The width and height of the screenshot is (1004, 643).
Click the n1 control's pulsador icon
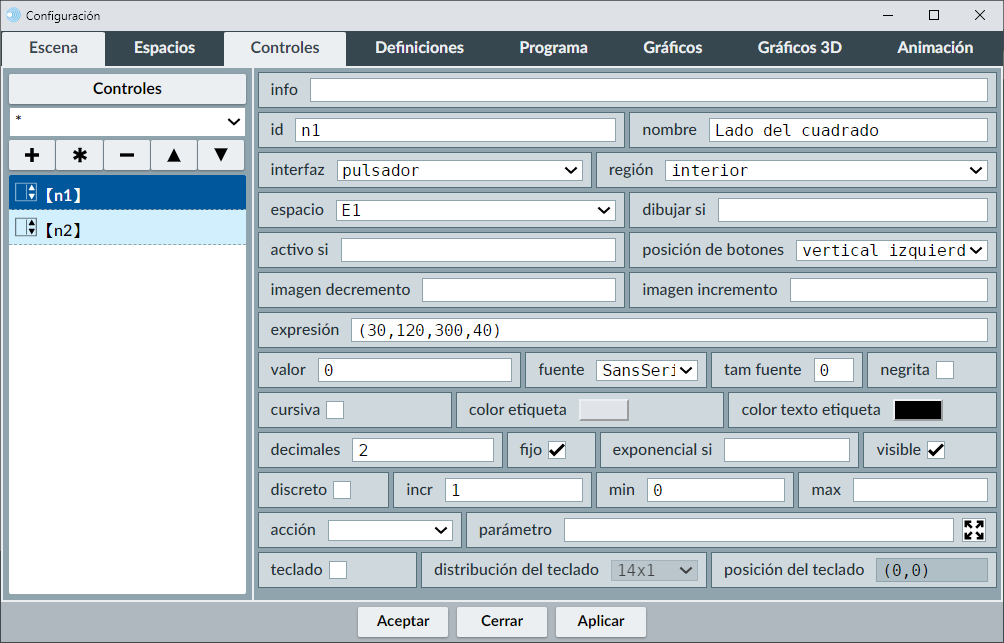point(26,193)
